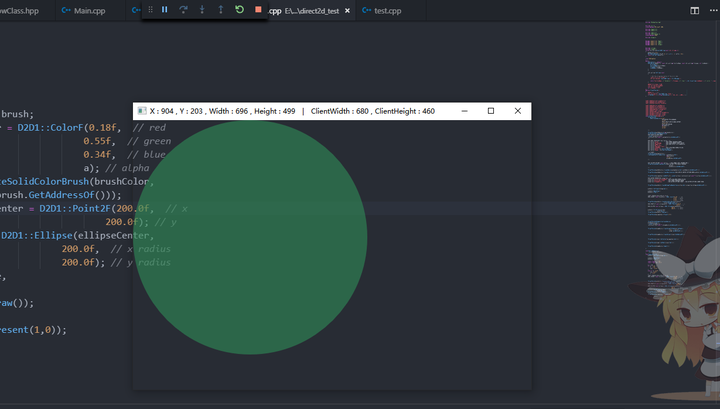720x409 pixels.
Task: Maximize the Direct2D test window
Action: click(x=491, y=111)
